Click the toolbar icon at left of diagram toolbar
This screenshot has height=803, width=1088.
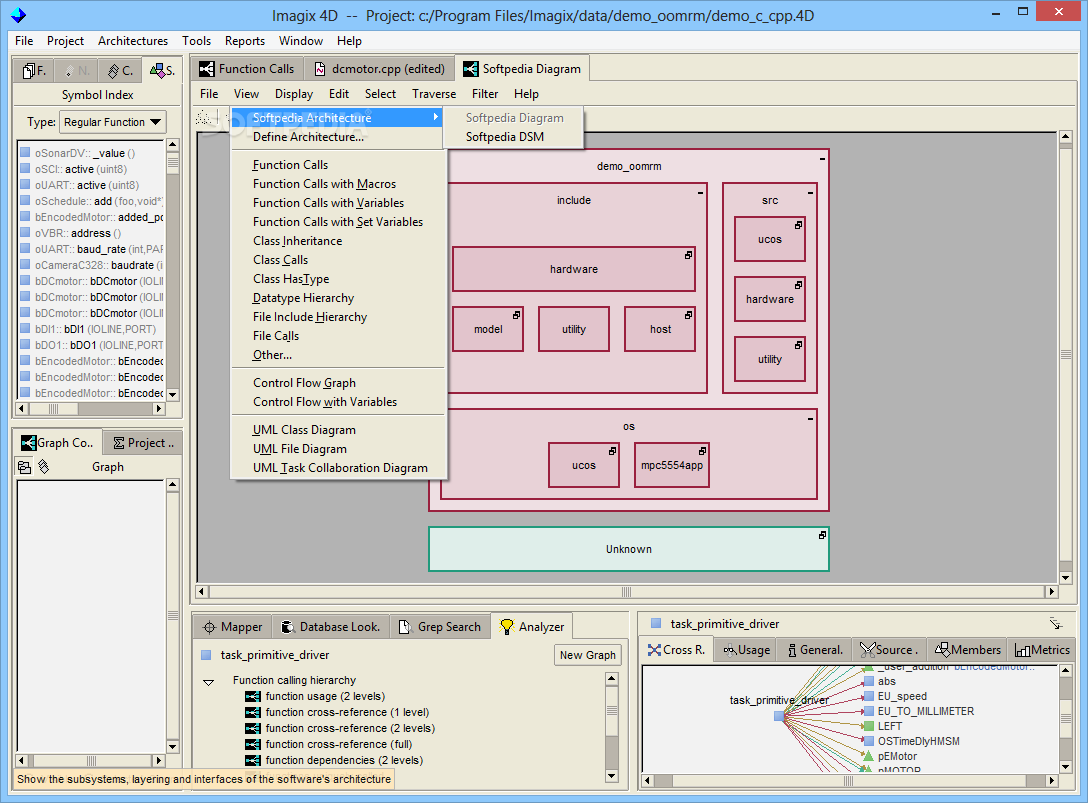pyautogui.click(x=203, y=117)
